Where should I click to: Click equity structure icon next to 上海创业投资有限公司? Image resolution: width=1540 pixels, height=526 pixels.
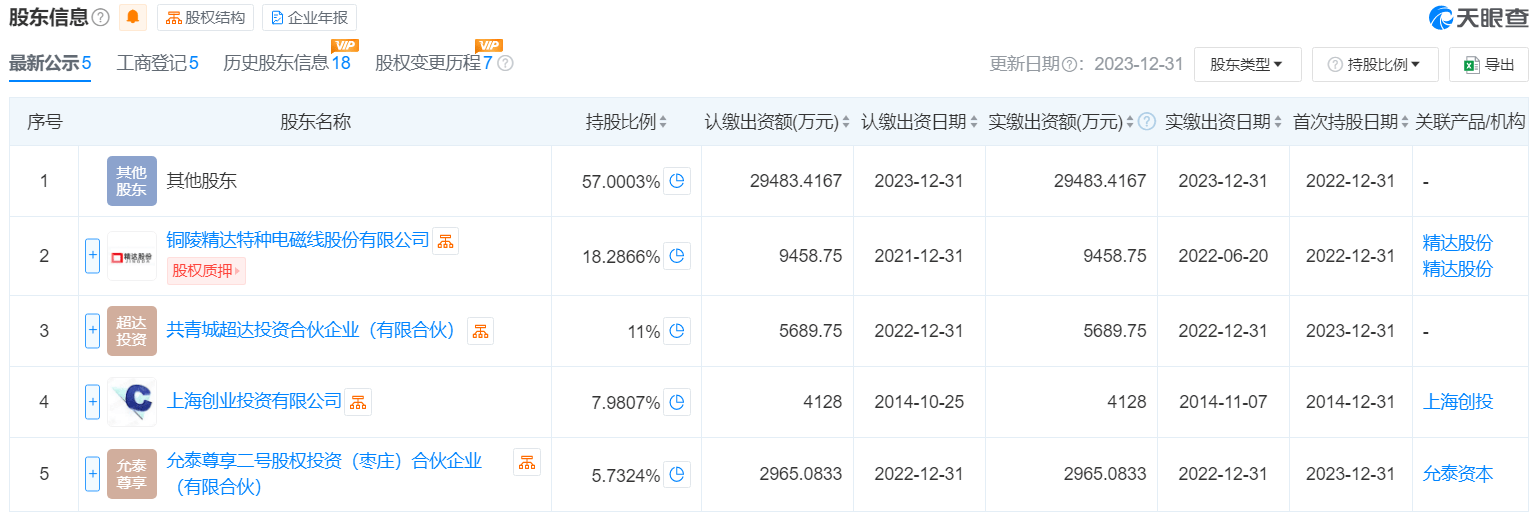[x=358, y=402]
